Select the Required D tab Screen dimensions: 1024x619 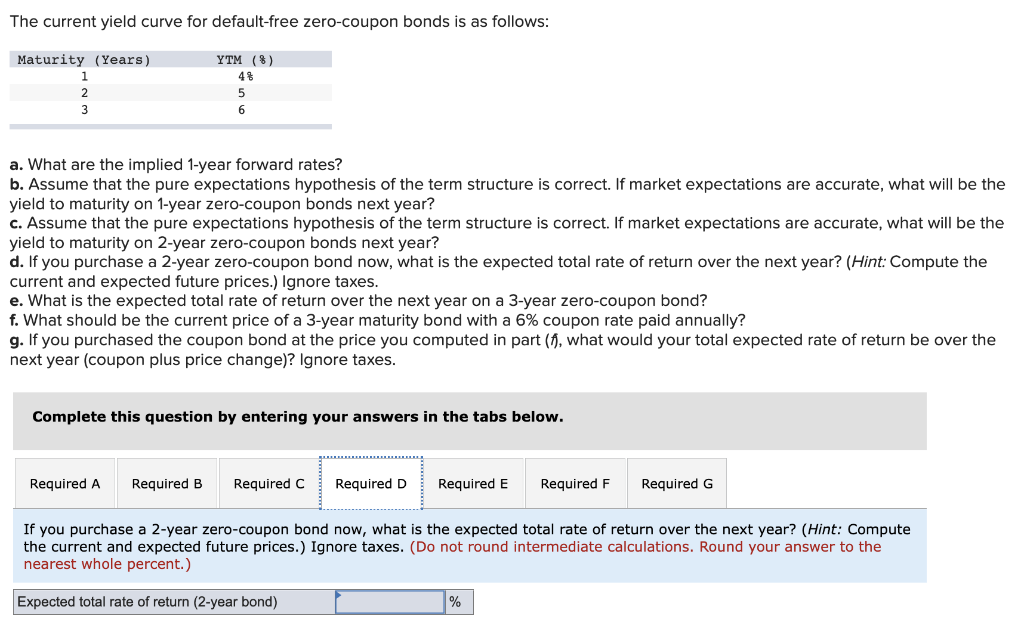tap(371, 483)
